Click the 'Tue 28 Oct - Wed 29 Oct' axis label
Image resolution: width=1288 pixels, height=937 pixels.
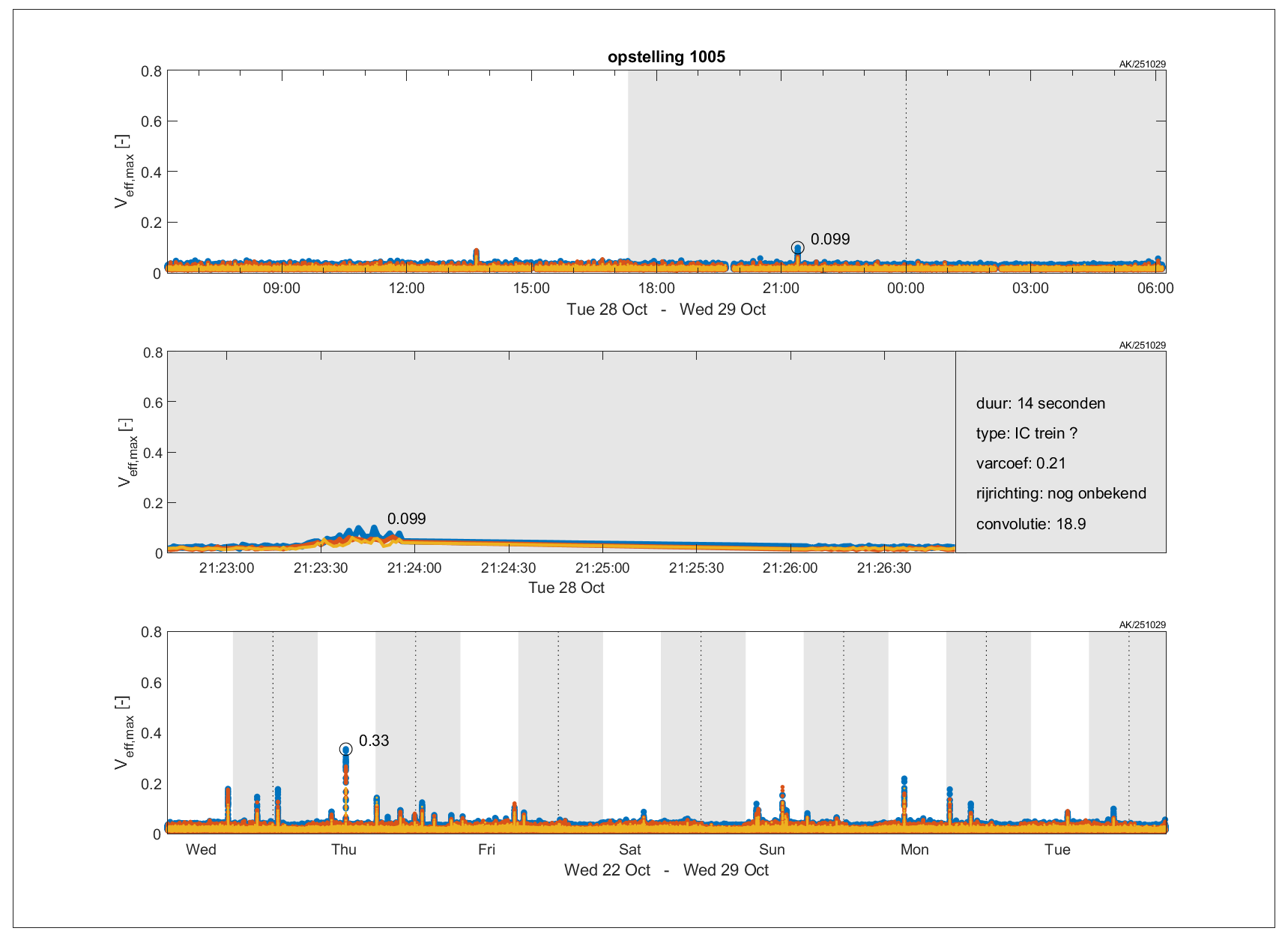(666, 310)
